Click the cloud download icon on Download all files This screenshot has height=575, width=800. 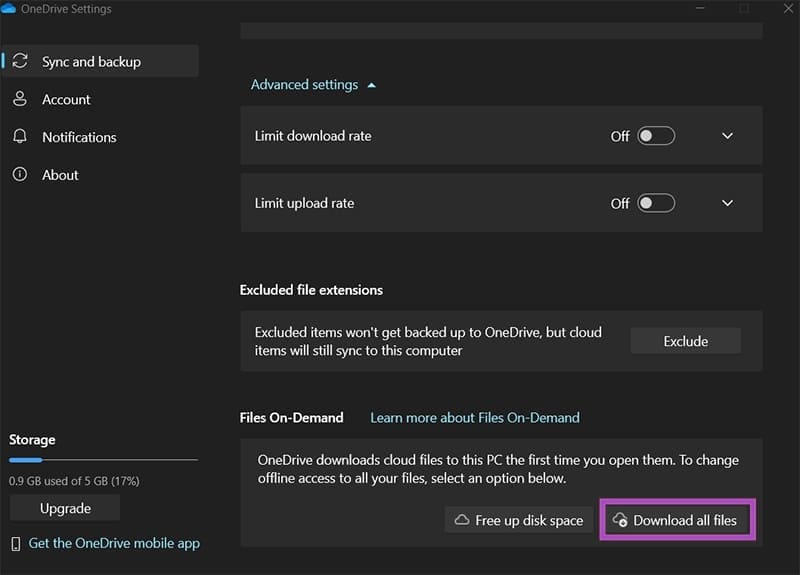(x=620, y=521)
